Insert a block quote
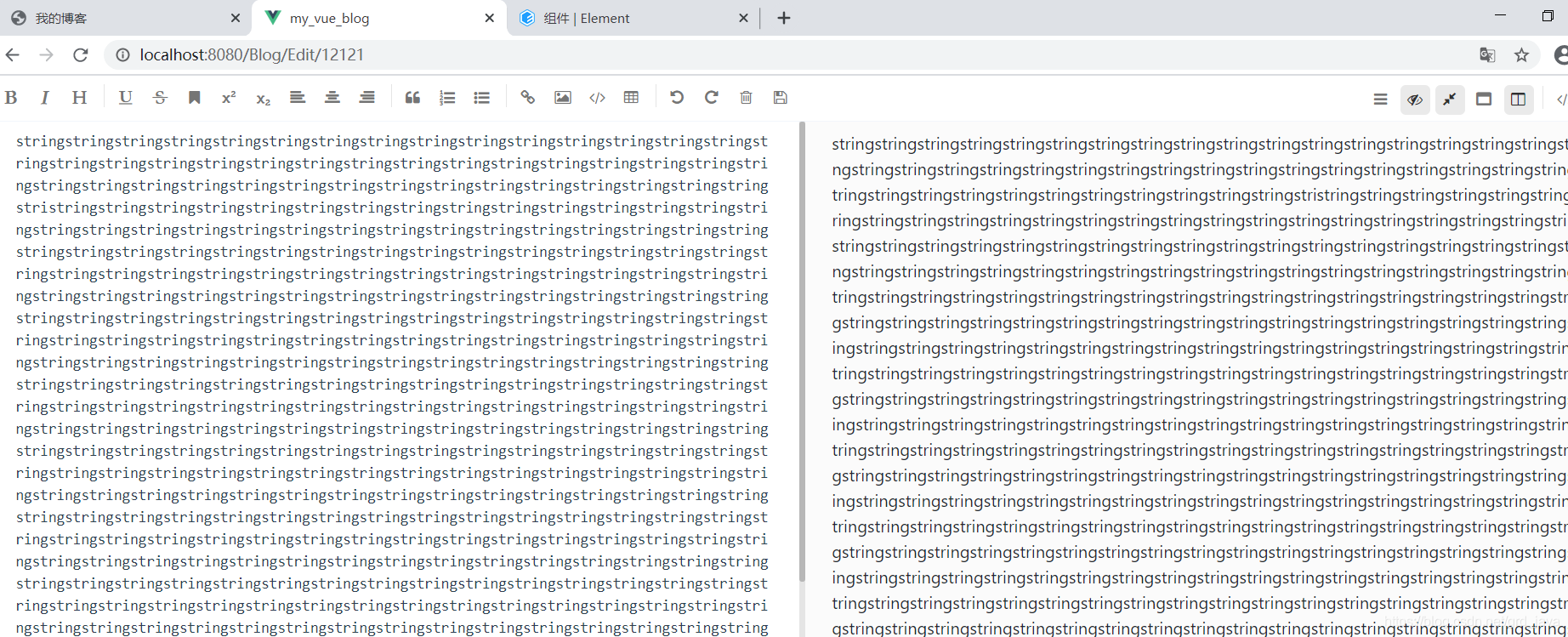 point(412,98)
